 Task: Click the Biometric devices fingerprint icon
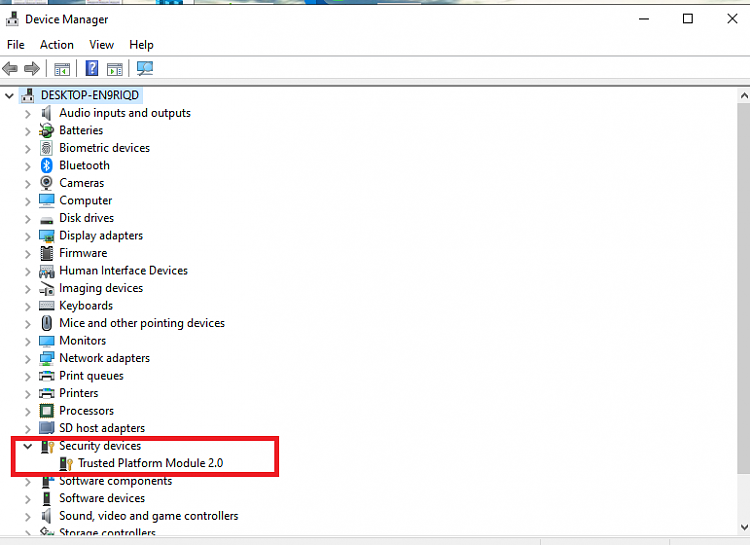pos(46,148)
